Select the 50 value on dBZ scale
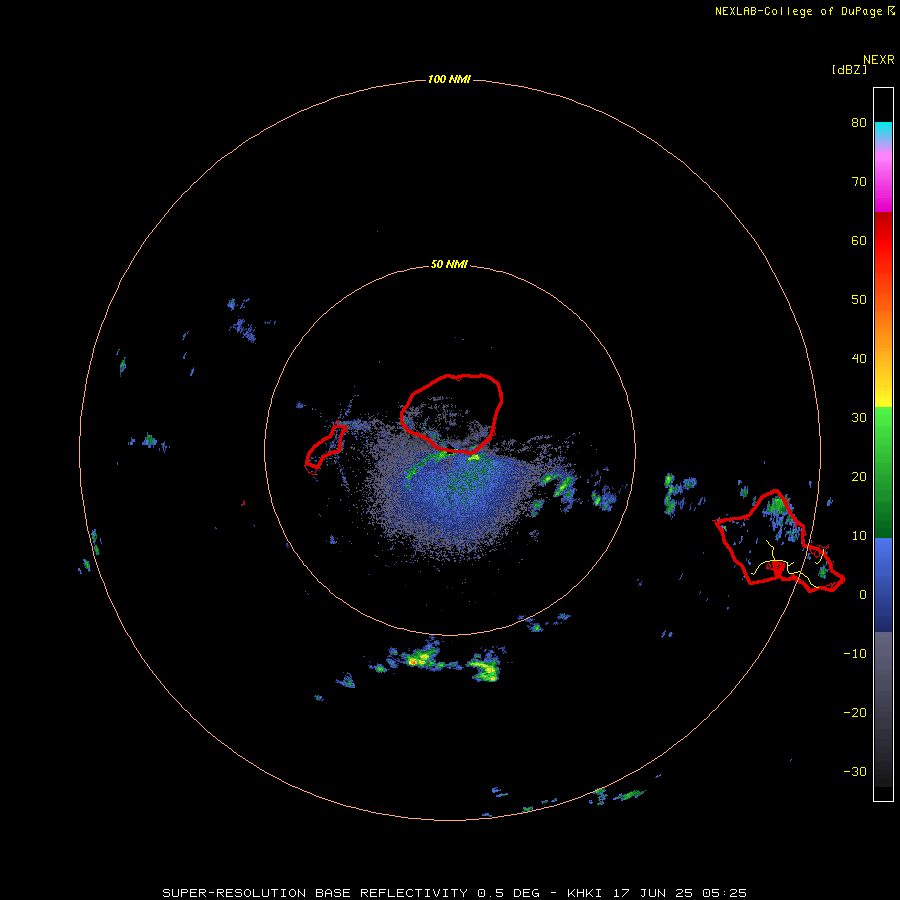The image size is (900, 900). (859, 300)
